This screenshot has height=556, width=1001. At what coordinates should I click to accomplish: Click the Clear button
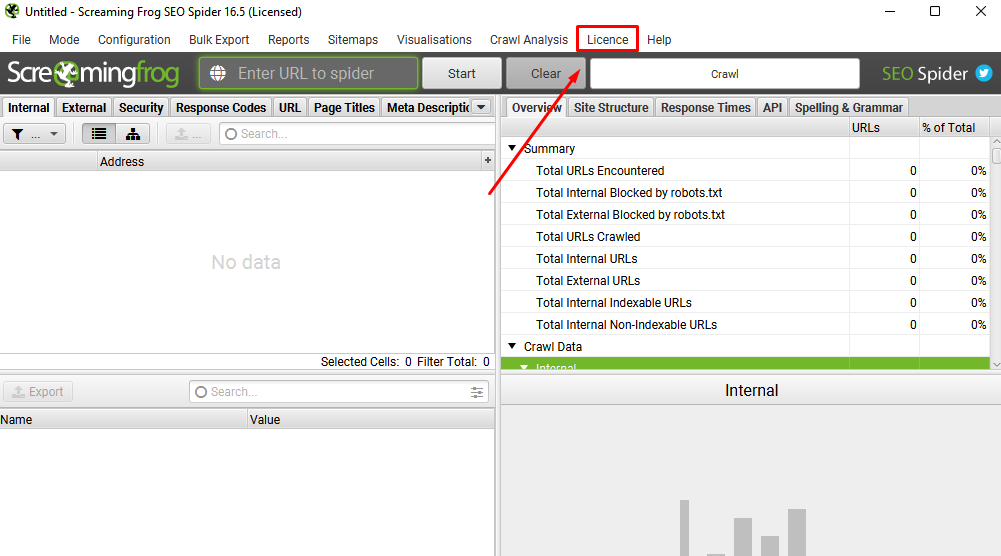pyautogui.click(x=546, y=73)
